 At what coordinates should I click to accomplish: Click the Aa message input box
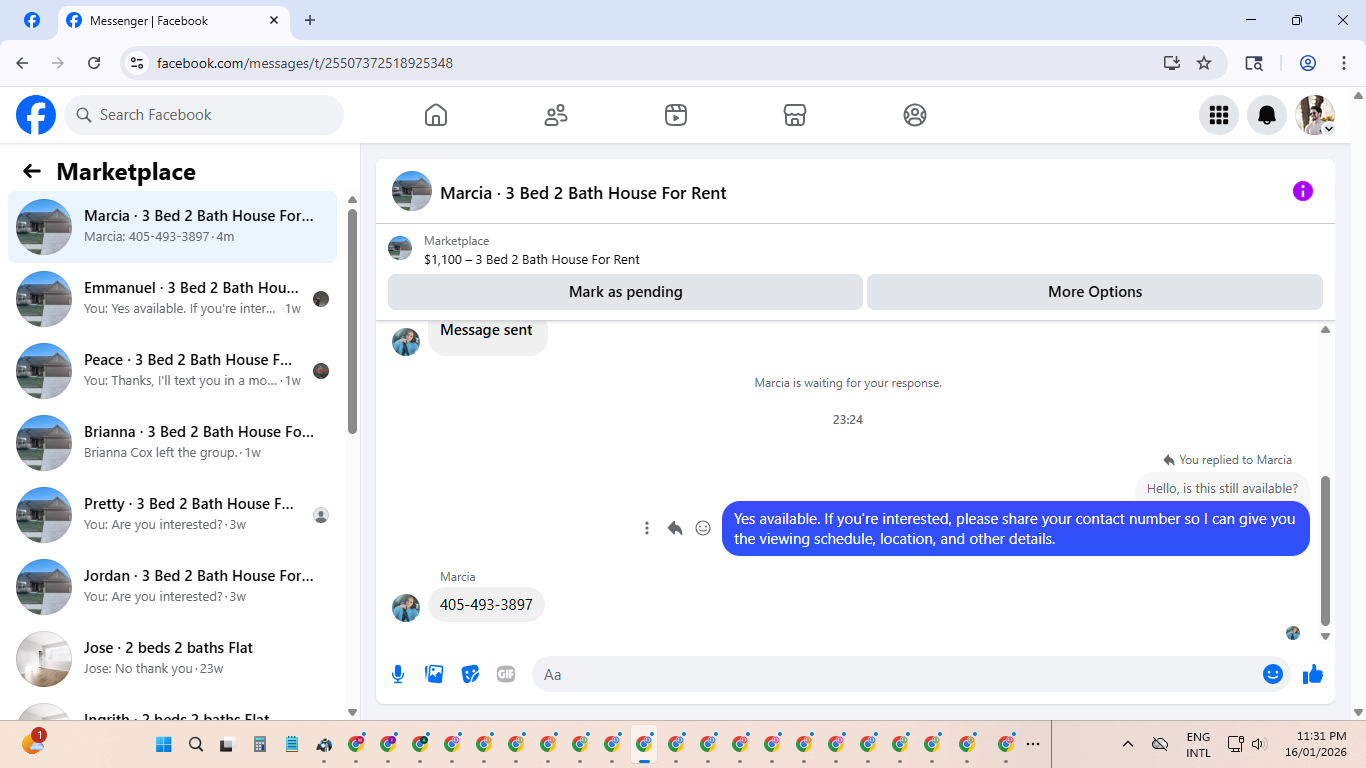[x=897, y=674]
